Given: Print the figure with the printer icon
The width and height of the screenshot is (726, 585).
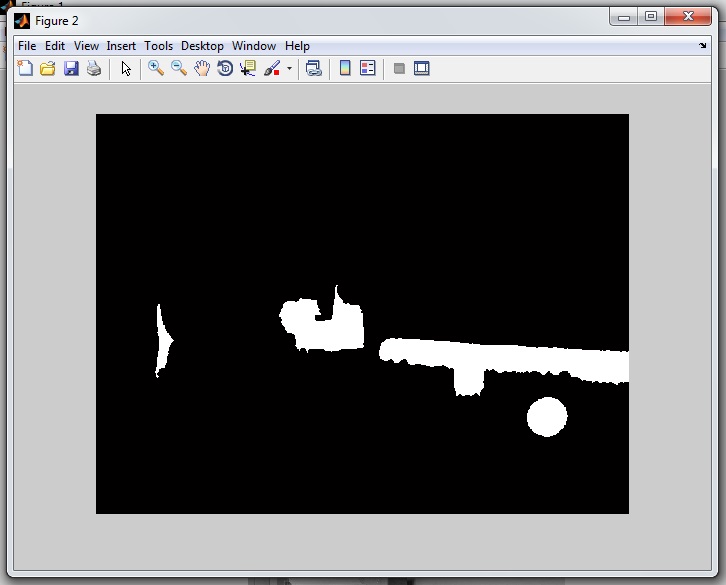Looking at the screenshot, I should pyautogui.click(x=94, y=69).
